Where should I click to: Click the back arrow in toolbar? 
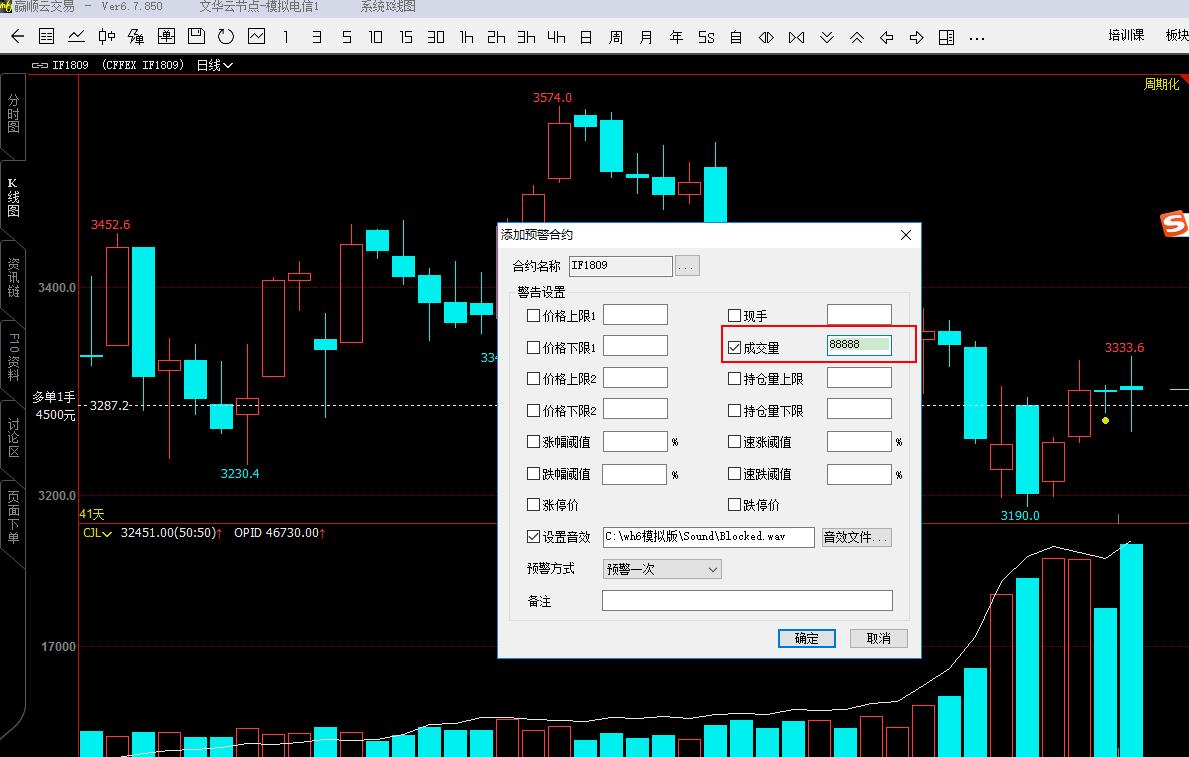(17, 37)
